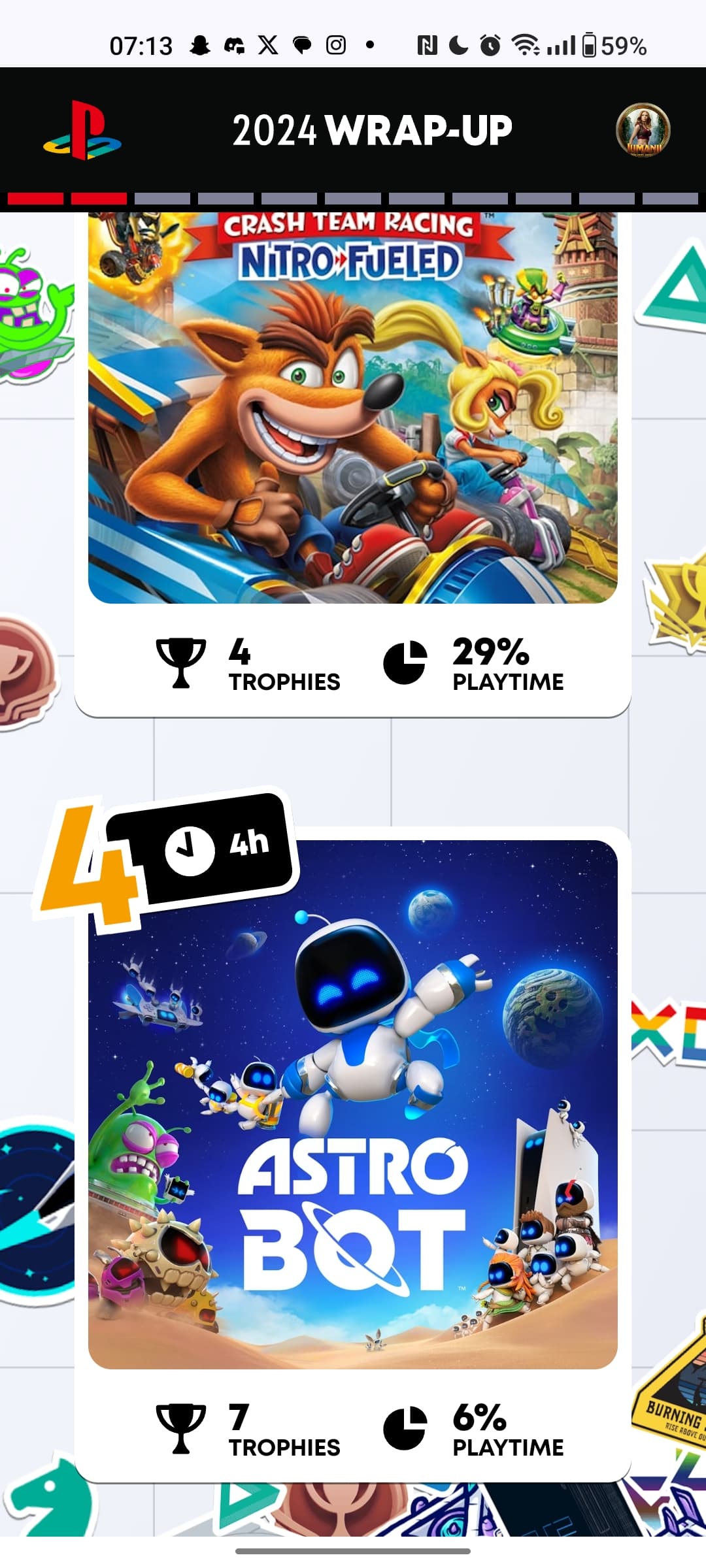
Task: Open the Jumanji profile avatar
Action: 643,130
